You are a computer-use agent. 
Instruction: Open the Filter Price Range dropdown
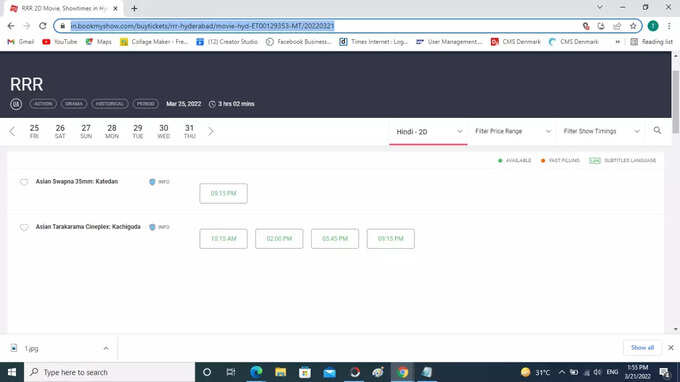(513, 131)
